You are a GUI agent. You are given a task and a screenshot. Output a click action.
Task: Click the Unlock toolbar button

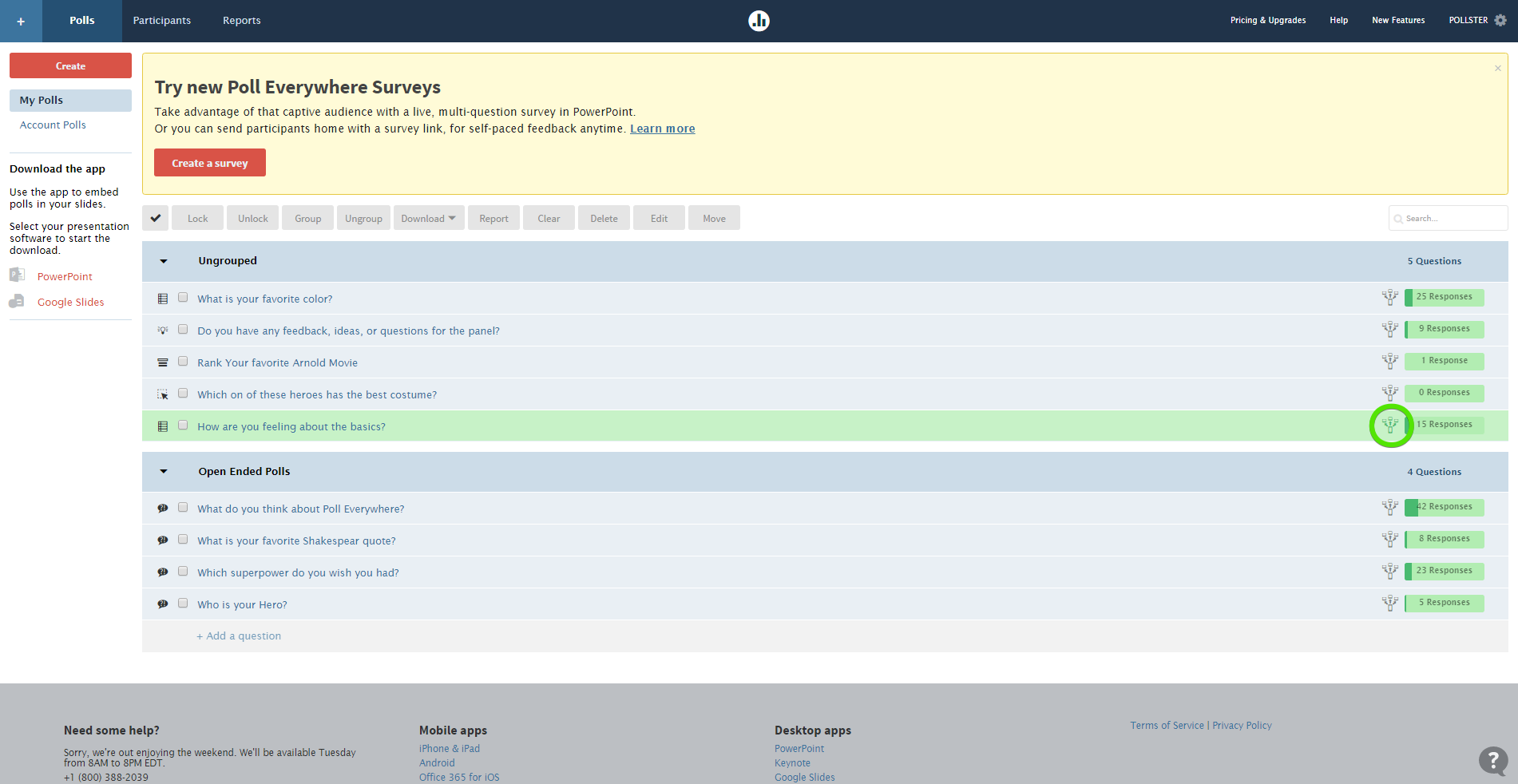pyautogui.click(x=253, y=218)
